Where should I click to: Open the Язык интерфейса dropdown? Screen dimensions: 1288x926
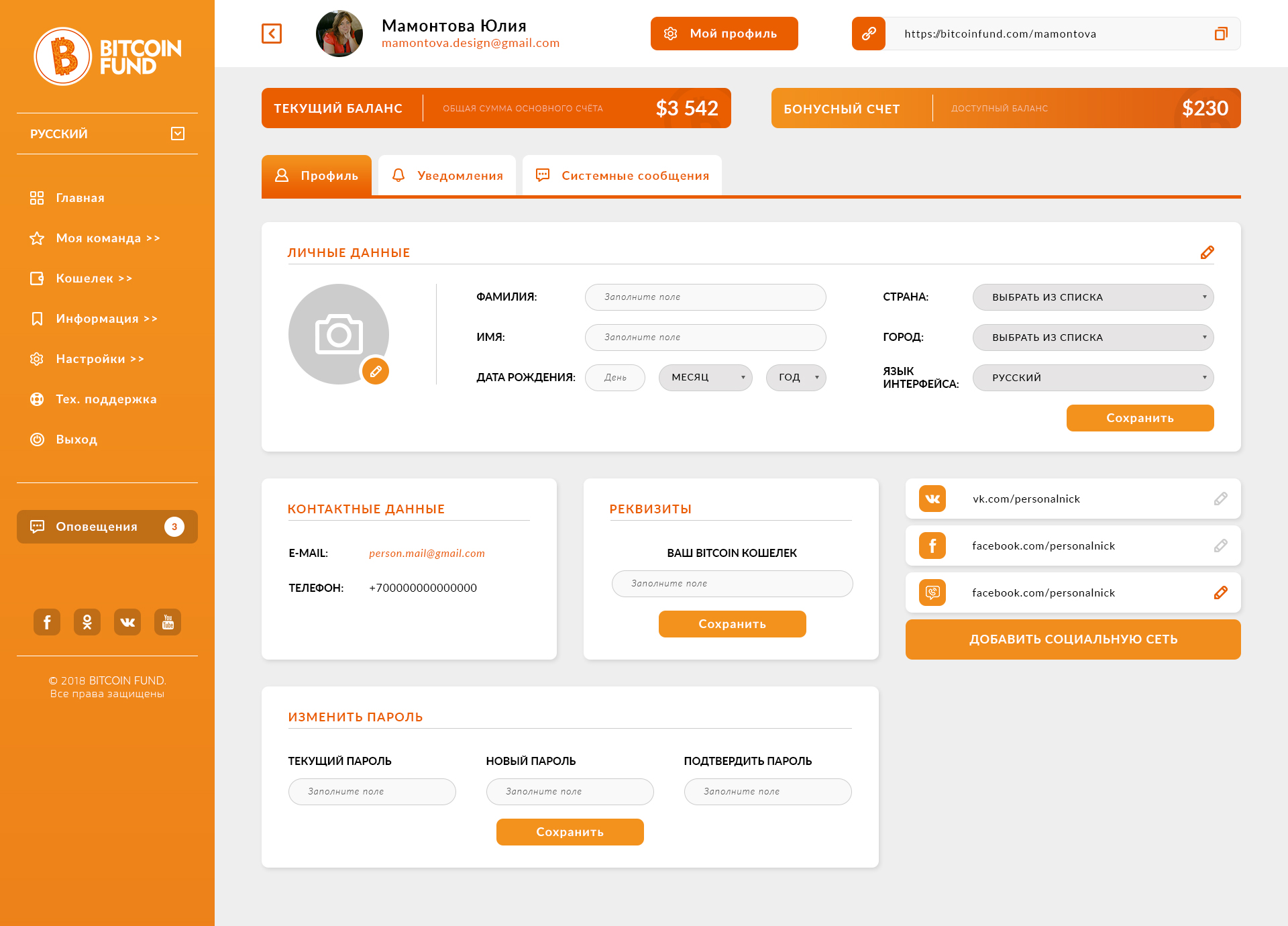point(1093,378)
